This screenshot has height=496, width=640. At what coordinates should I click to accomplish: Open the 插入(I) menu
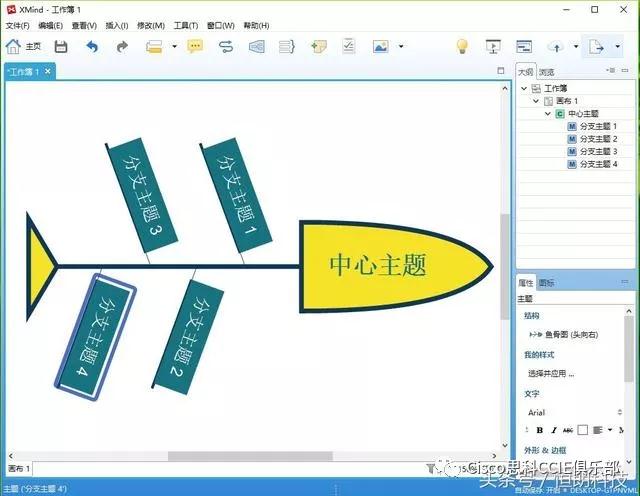116,25
